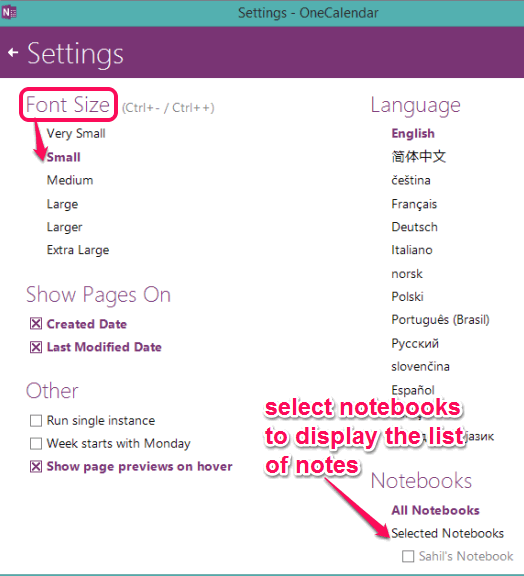Image resolution: width=524 pixels, height=576 pixels.
Task: Choose Português (Brasil) language
Action: click(x=440, y=320)
